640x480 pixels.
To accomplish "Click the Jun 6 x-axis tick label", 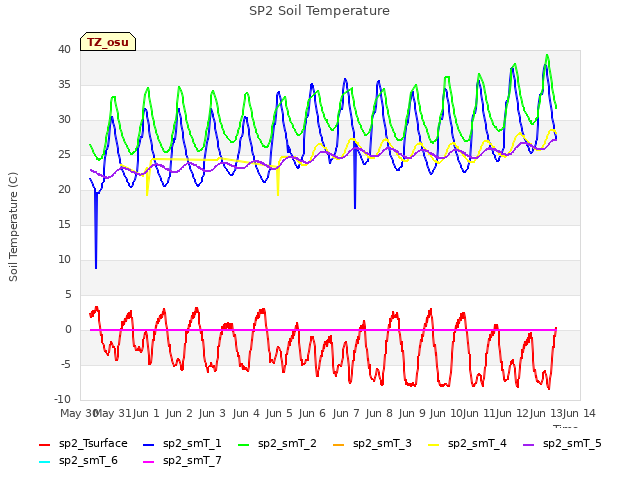I will coord(312,413).
